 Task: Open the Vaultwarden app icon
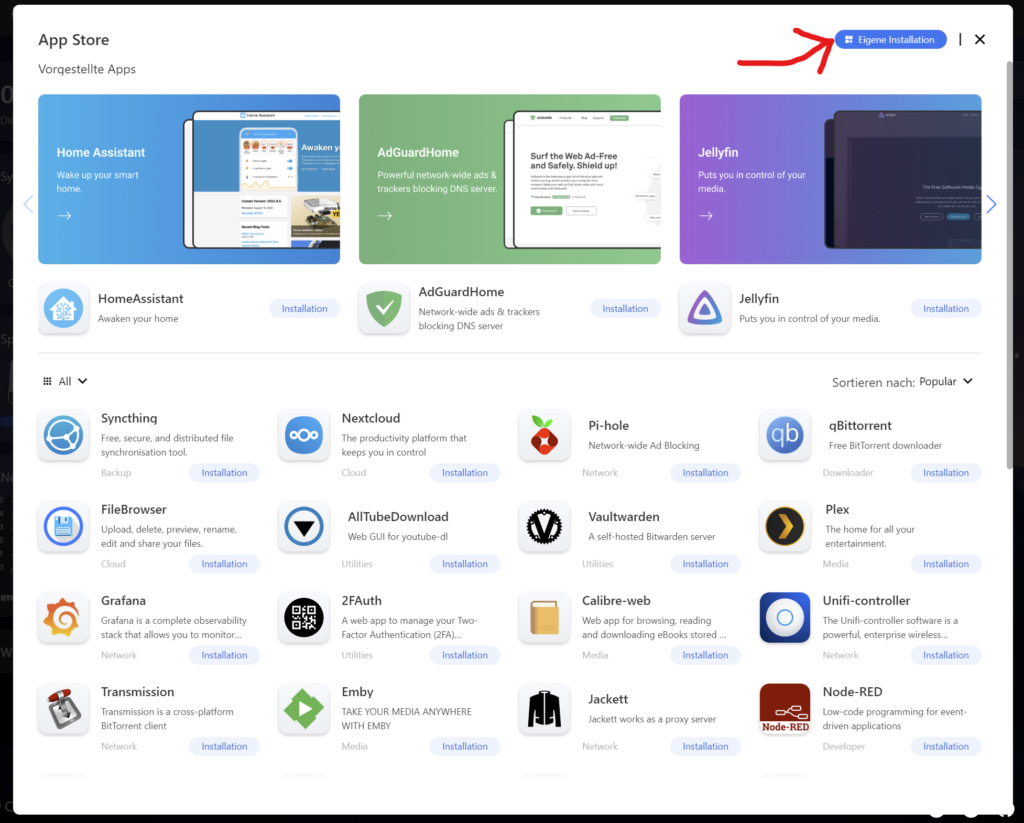(x=544, y=526)
